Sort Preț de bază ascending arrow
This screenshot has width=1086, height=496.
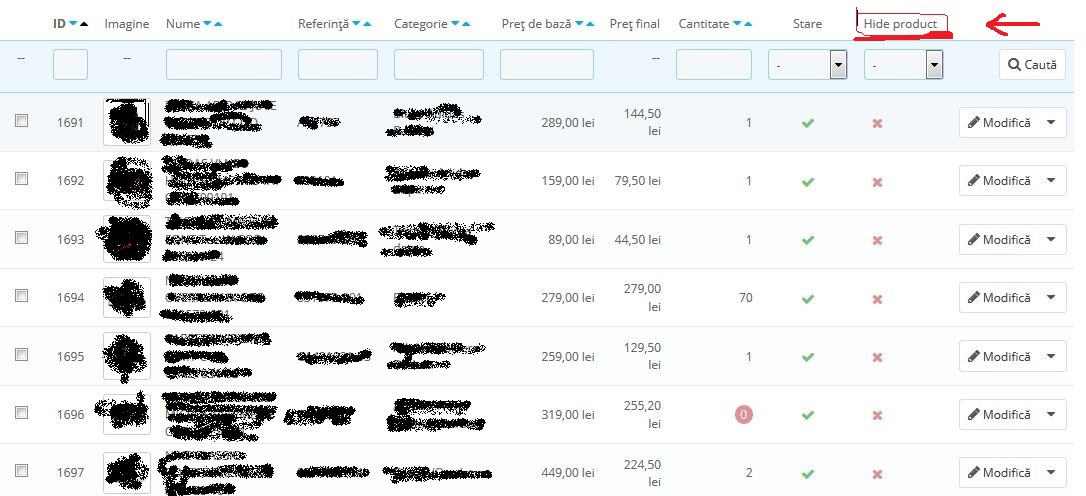click(x=590, y=24)
